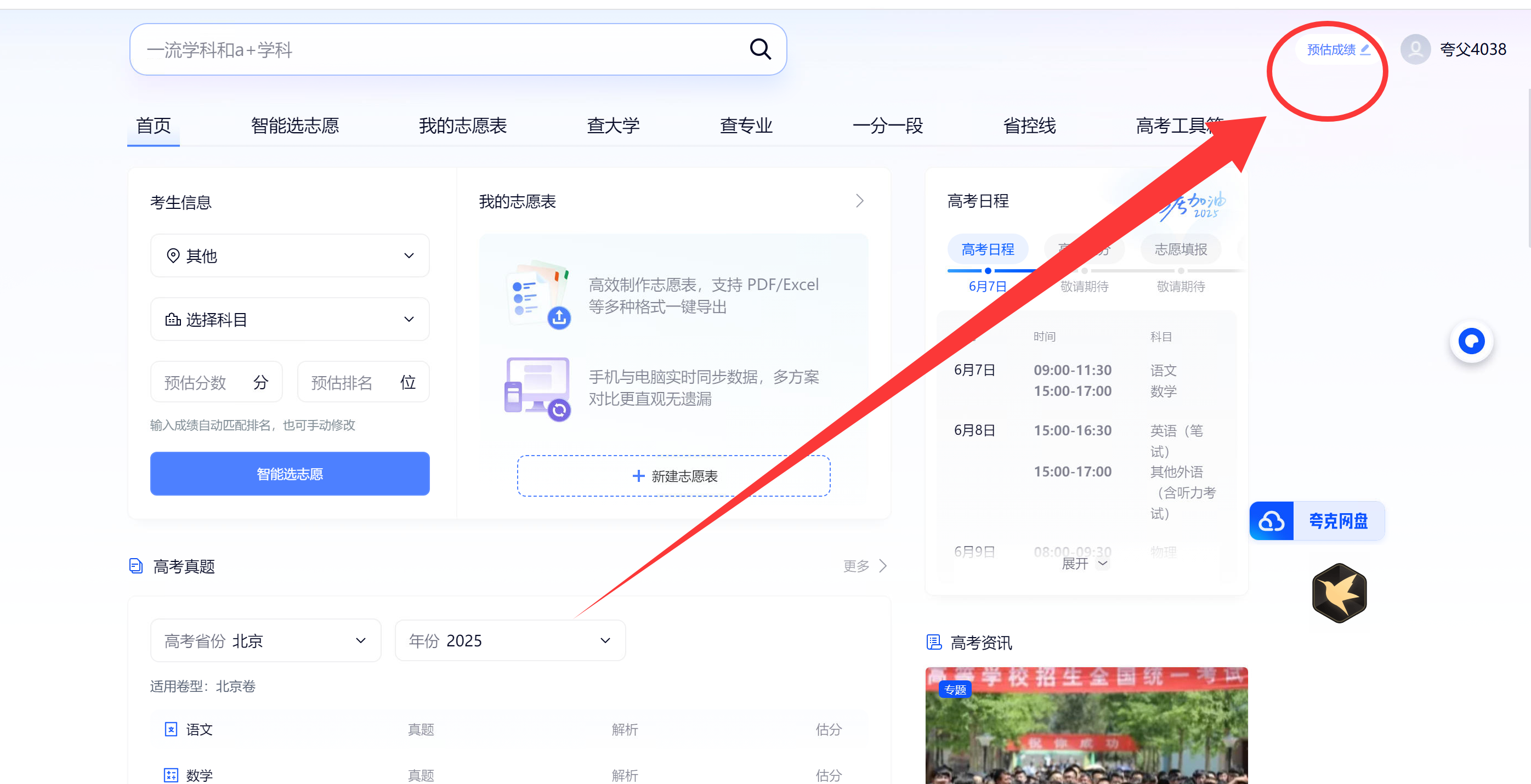Open the 我的志愿表 nav tab
The image size is (1531, 784).
coord(462,126)
